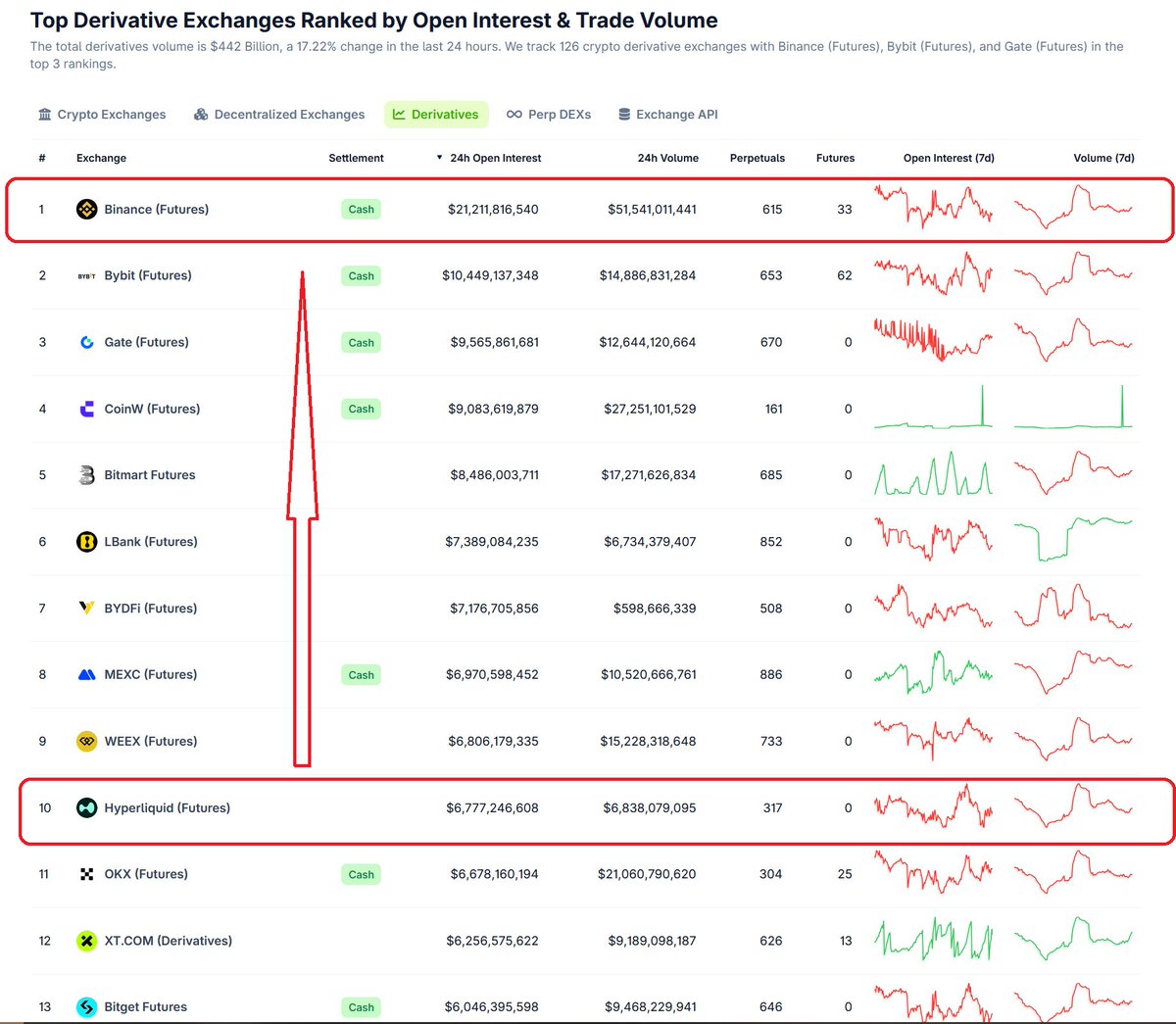The height and width of the screenshot is (1024, 1176).
Task: Sort by the Perpetuals column header
Action: coord(758,158)
